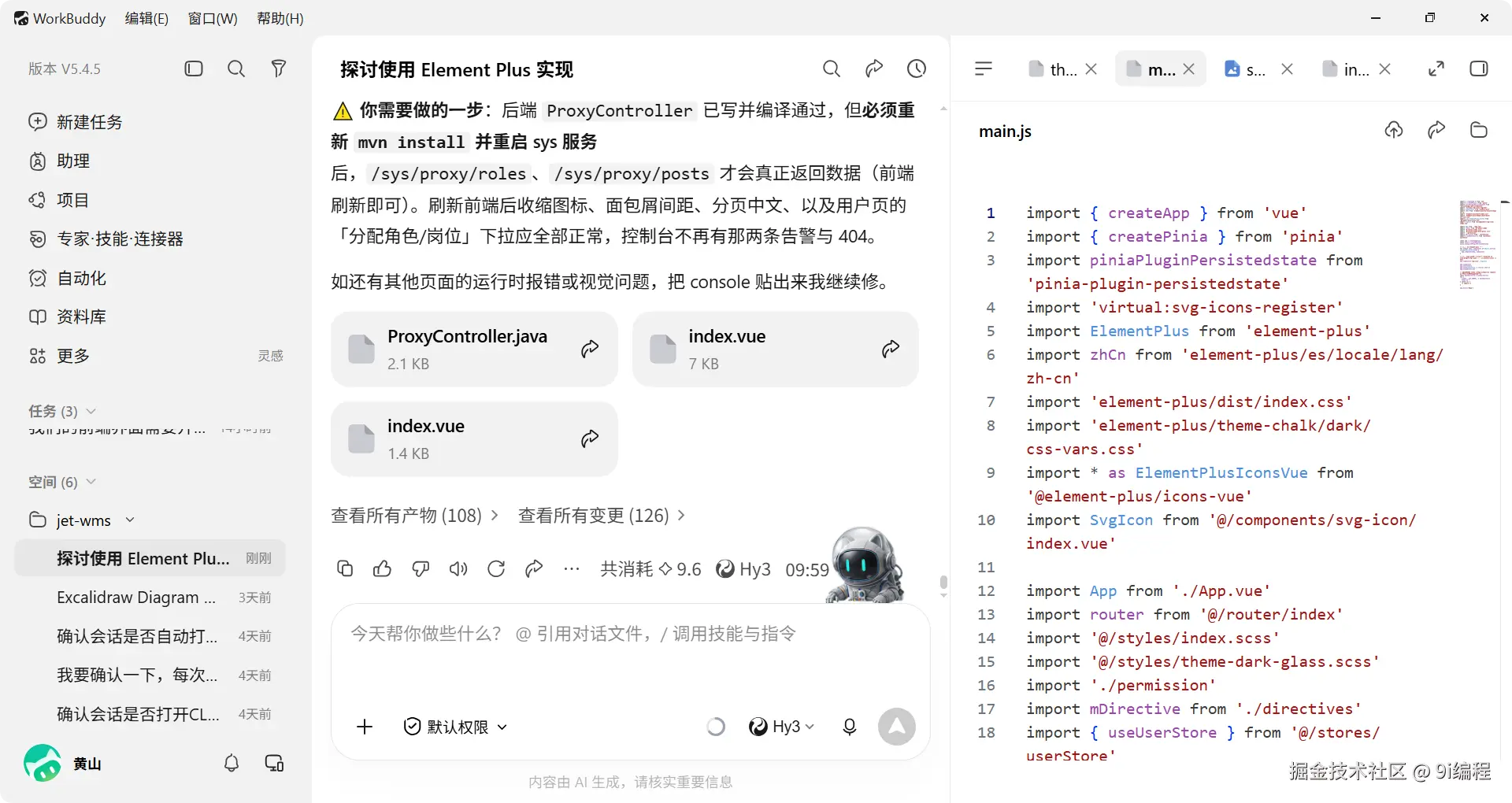Read the reply aloud with speaker icon
The height and width of the screenshot is (803, 1512).
point(458,568)
